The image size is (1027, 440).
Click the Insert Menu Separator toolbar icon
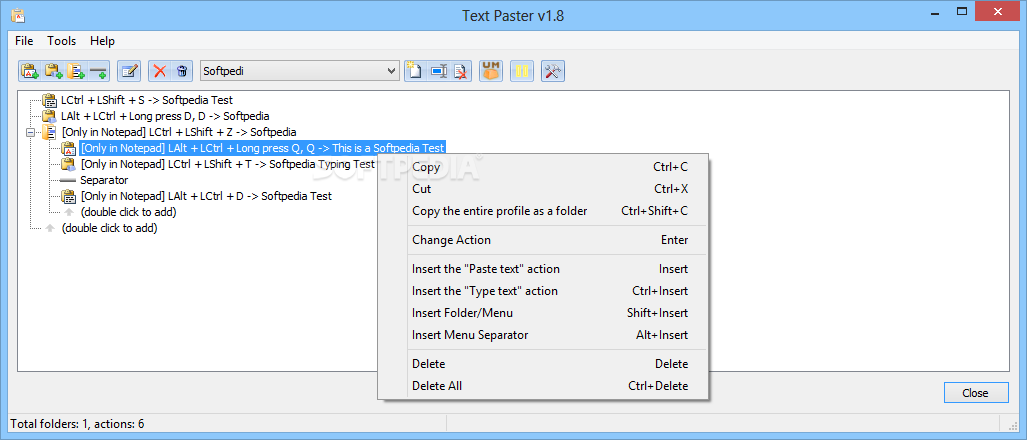click(99, 71)
